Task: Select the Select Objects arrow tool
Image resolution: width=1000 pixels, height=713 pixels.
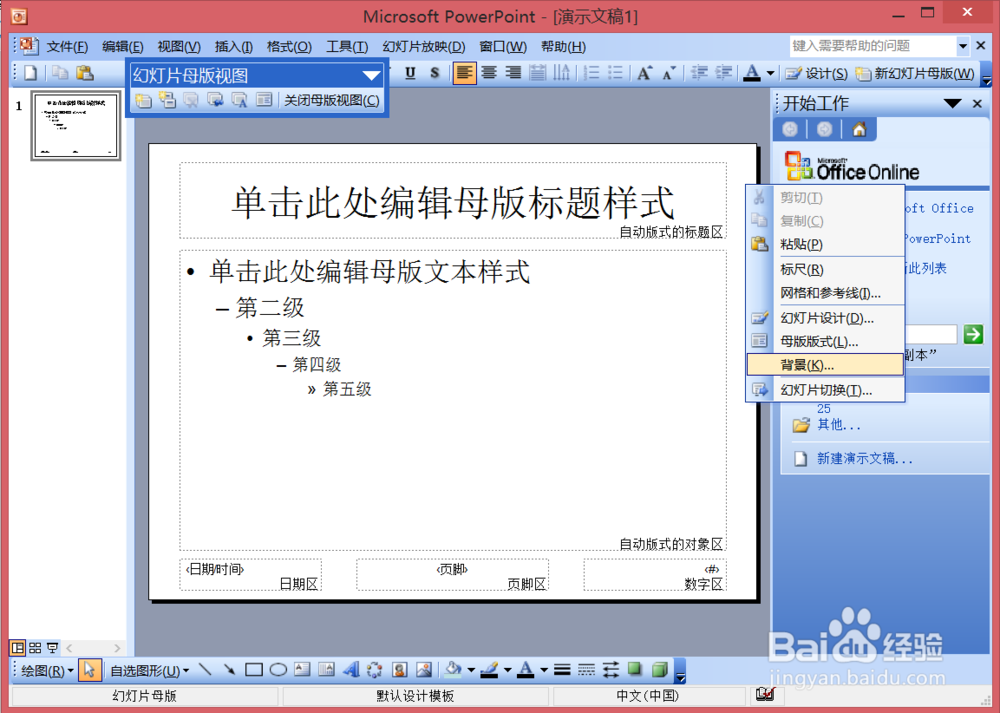Action: [89, 670]
